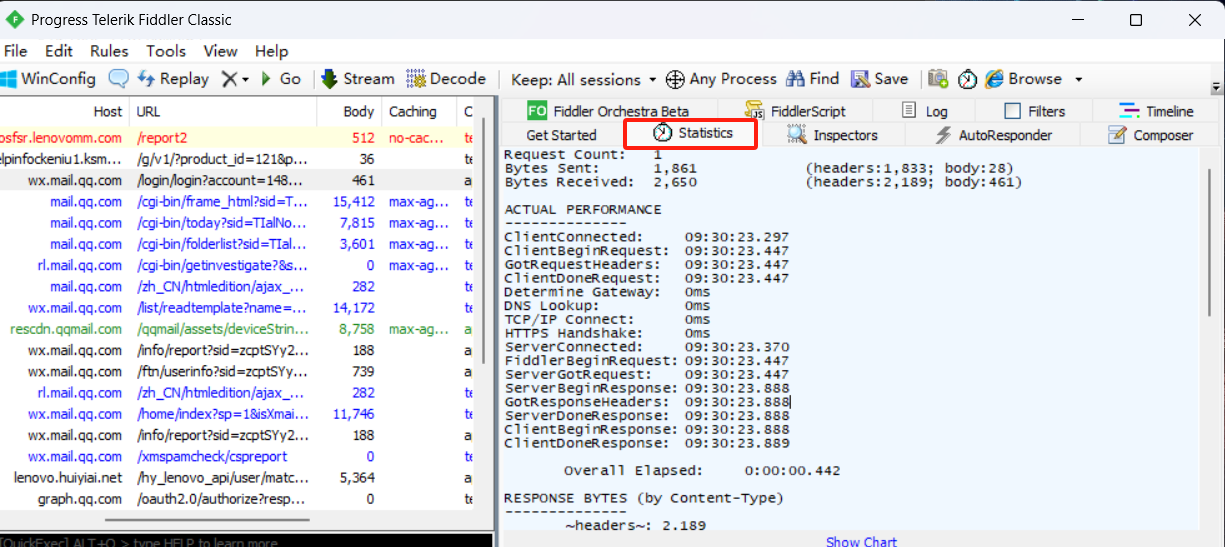Toggle Stream mode in toolbar

(357, 79)
